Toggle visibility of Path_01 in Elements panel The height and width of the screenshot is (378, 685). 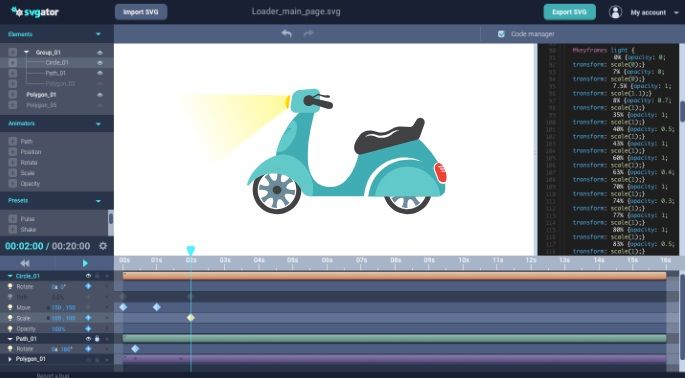click(100, 73)
